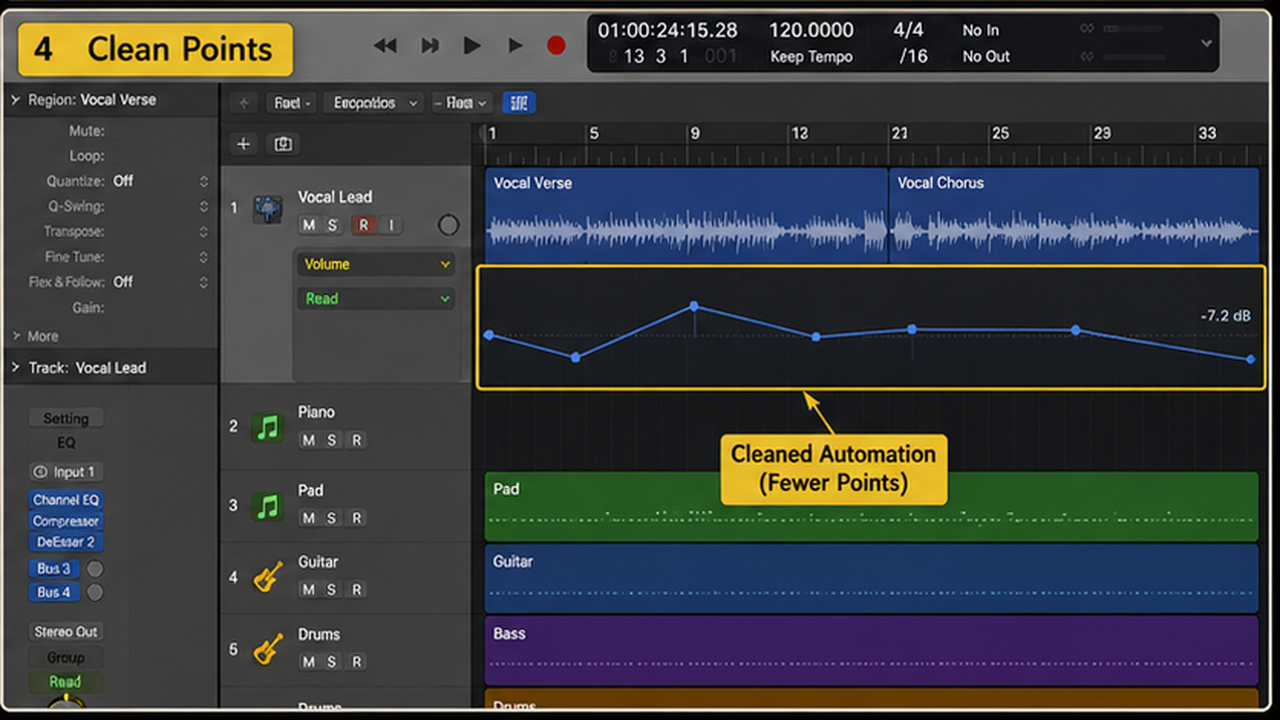Click the rewind transport button

coord(385,45)
